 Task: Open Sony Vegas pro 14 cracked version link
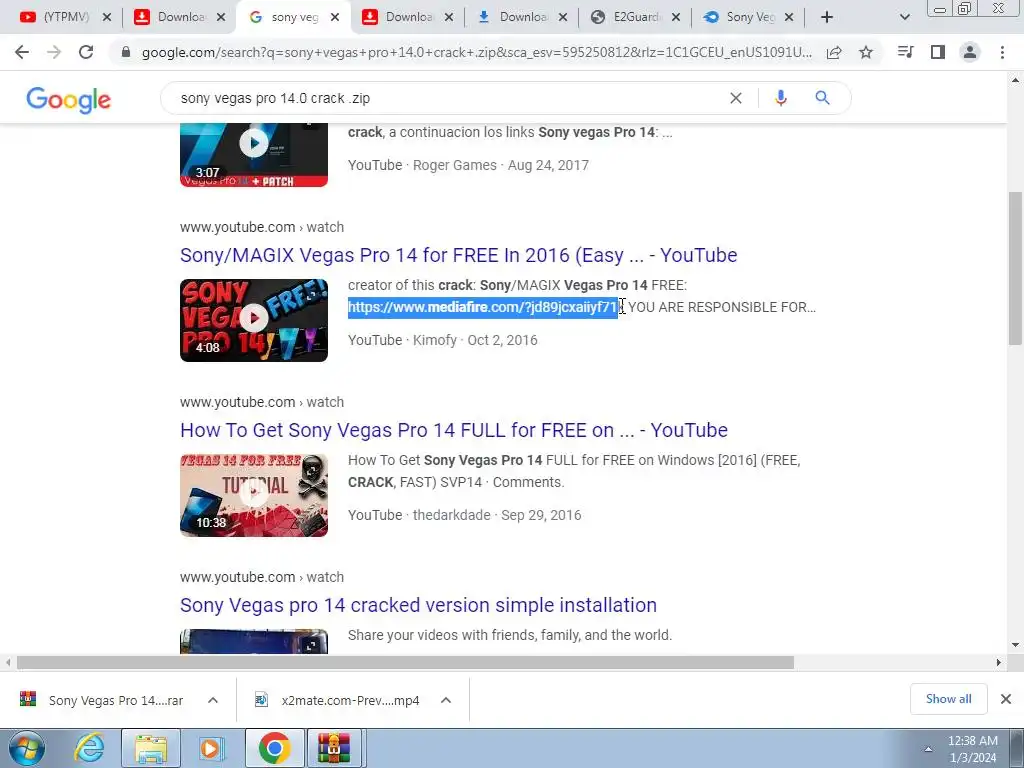coord(419,605)
